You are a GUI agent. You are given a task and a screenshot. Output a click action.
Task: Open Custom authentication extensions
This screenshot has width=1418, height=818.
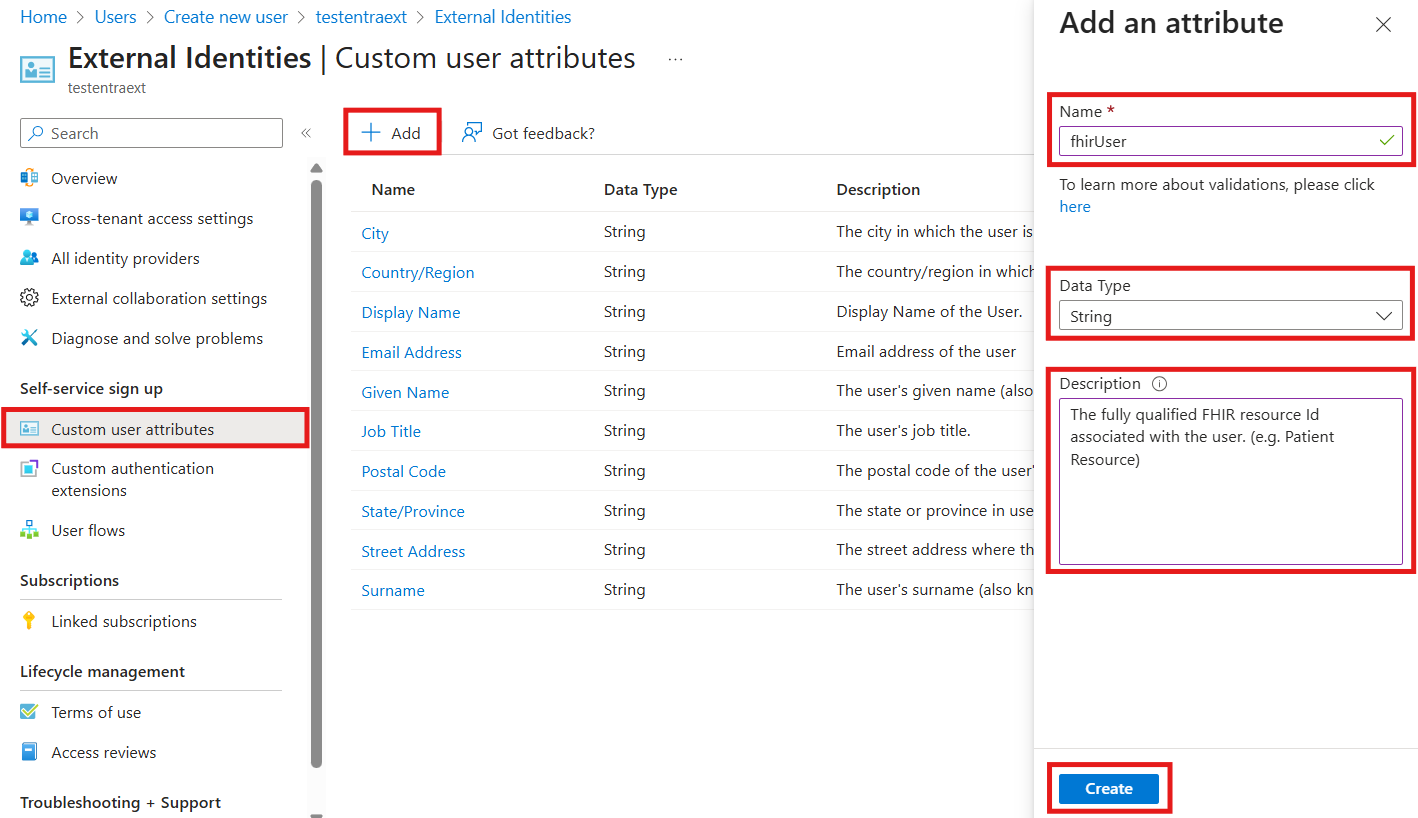[132, 478]
